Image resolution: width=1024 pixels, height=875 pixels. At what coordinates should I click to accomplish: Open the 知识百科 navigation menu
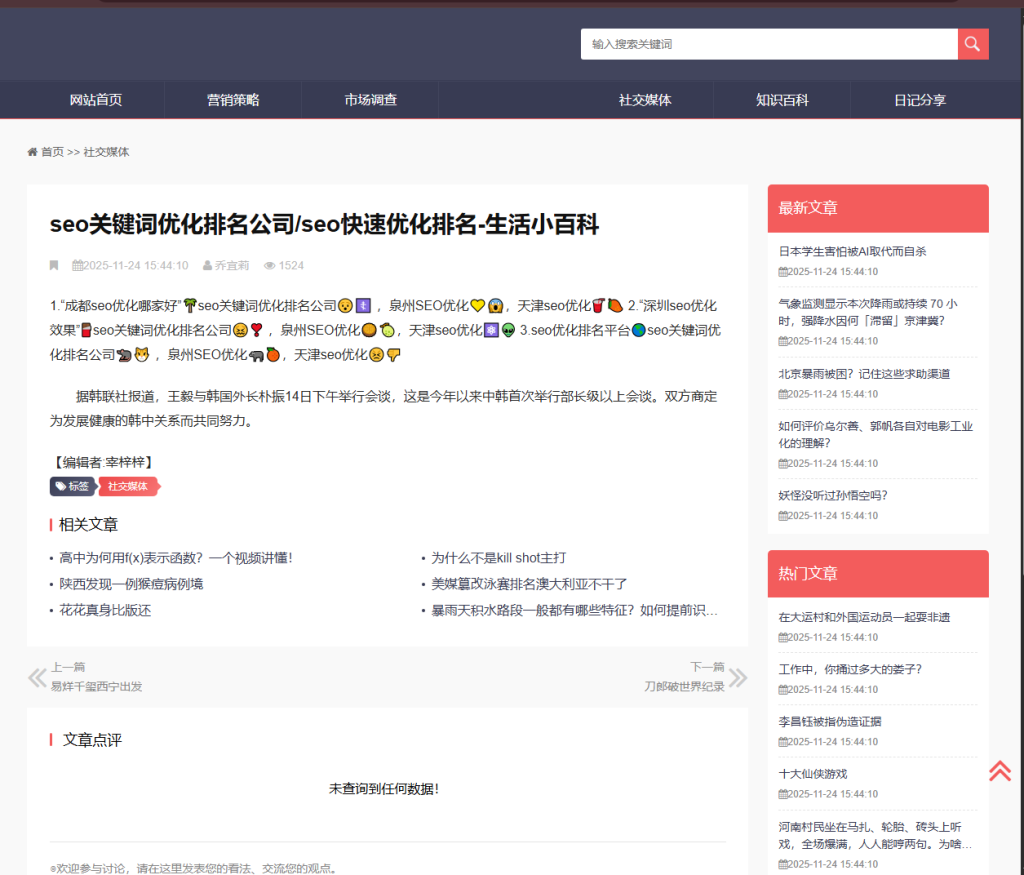[x=780, y=100]
